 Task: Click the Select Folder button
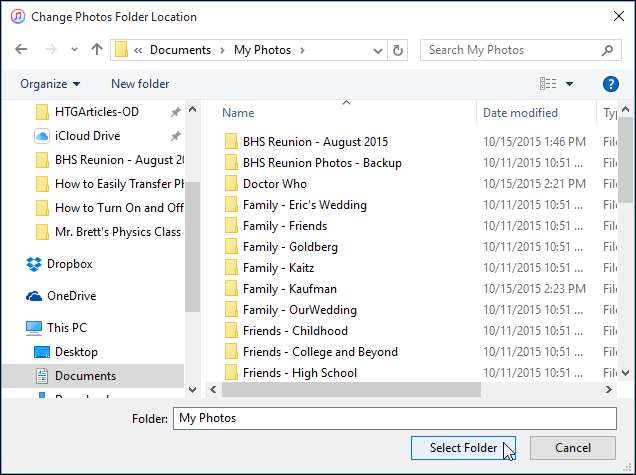point(462,448)
